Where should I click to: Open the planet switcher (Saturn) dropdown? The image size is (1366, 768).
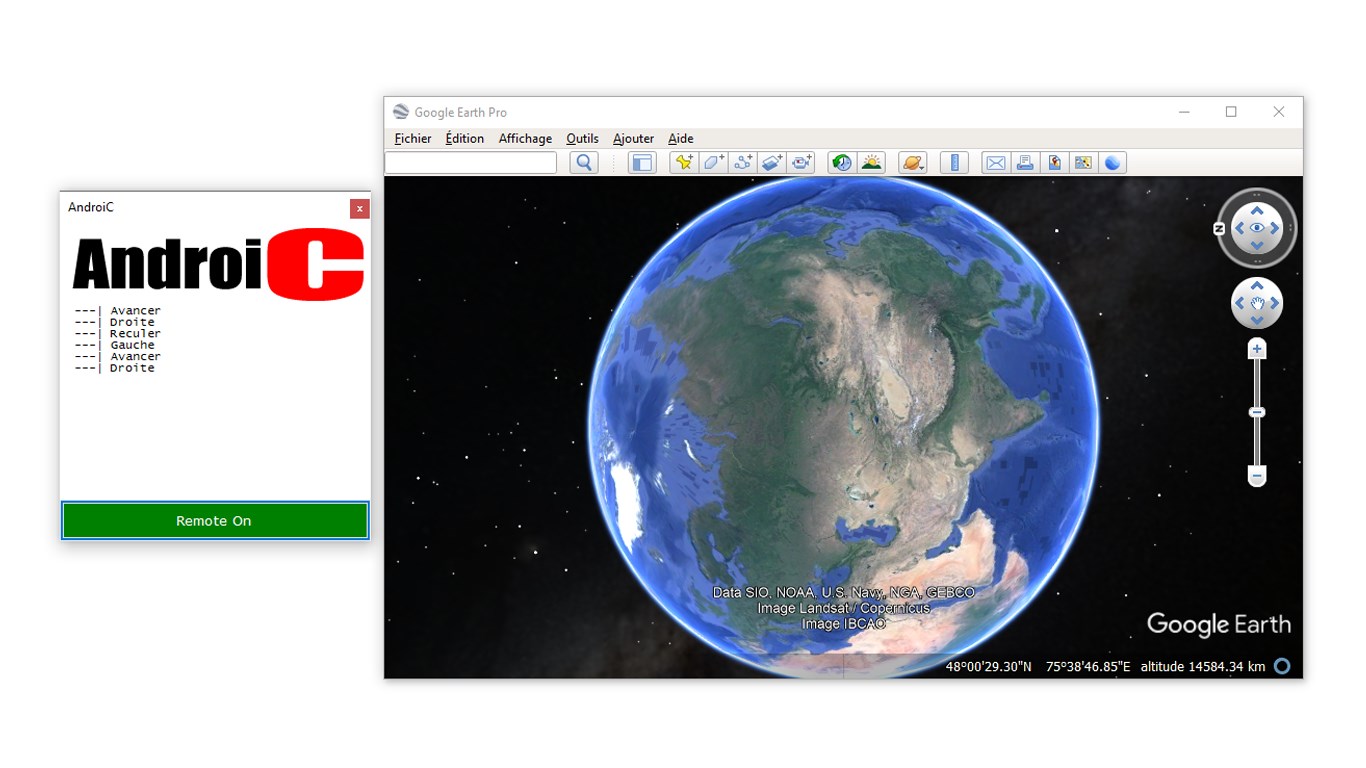pyautogui.click(x=912, y=162)
